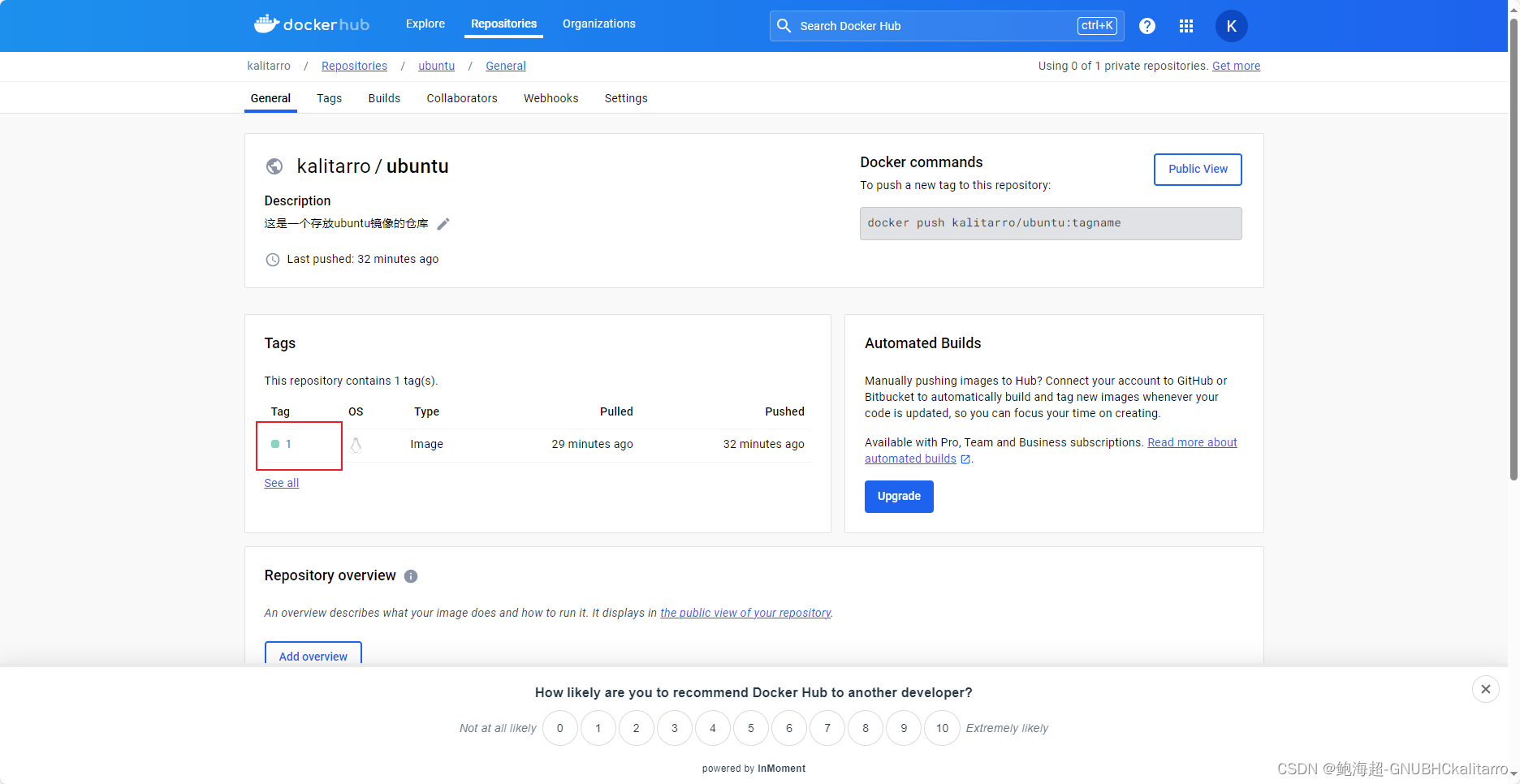Click the docker push command box

tap(1051, 223)
